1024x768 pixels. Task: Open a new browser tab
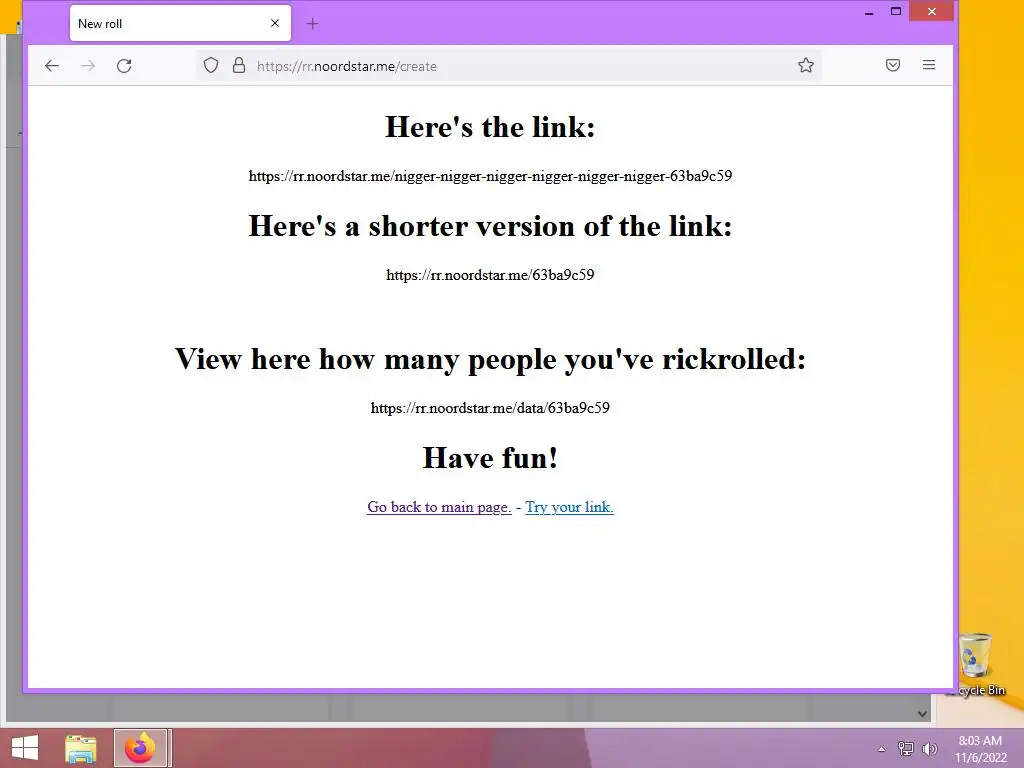312,24
